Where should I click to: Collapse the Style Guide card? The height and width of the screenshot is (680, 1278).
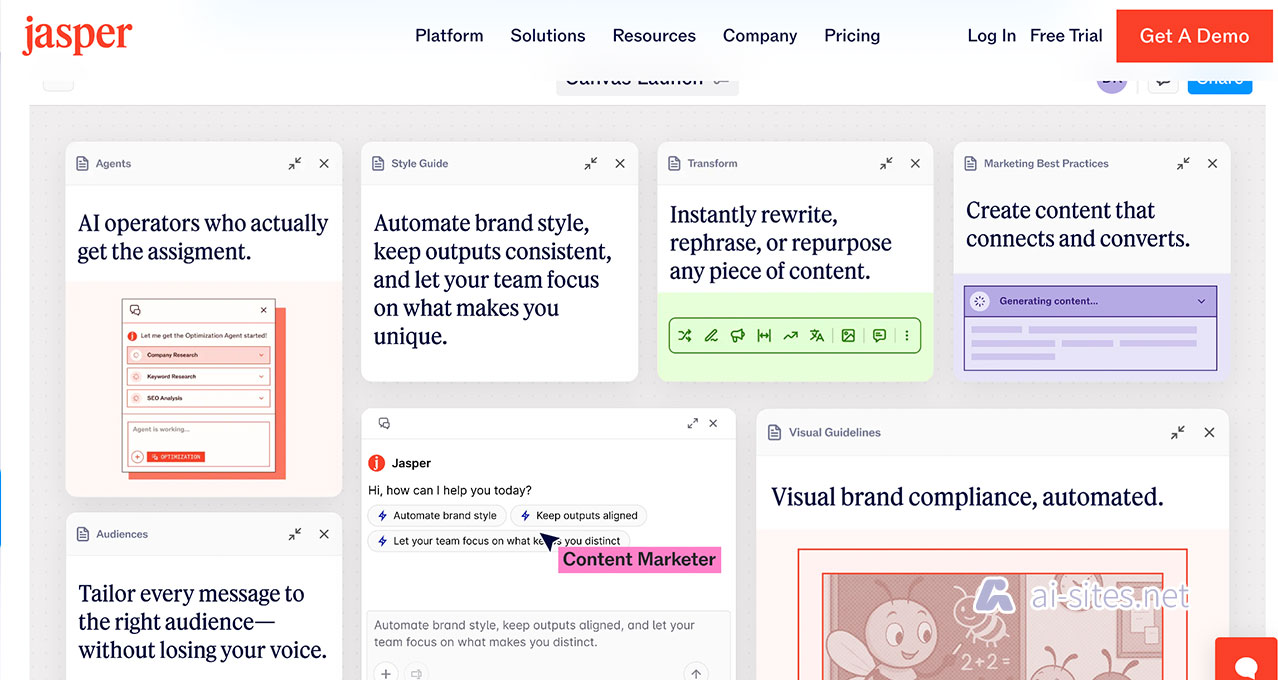pos(591,163)
